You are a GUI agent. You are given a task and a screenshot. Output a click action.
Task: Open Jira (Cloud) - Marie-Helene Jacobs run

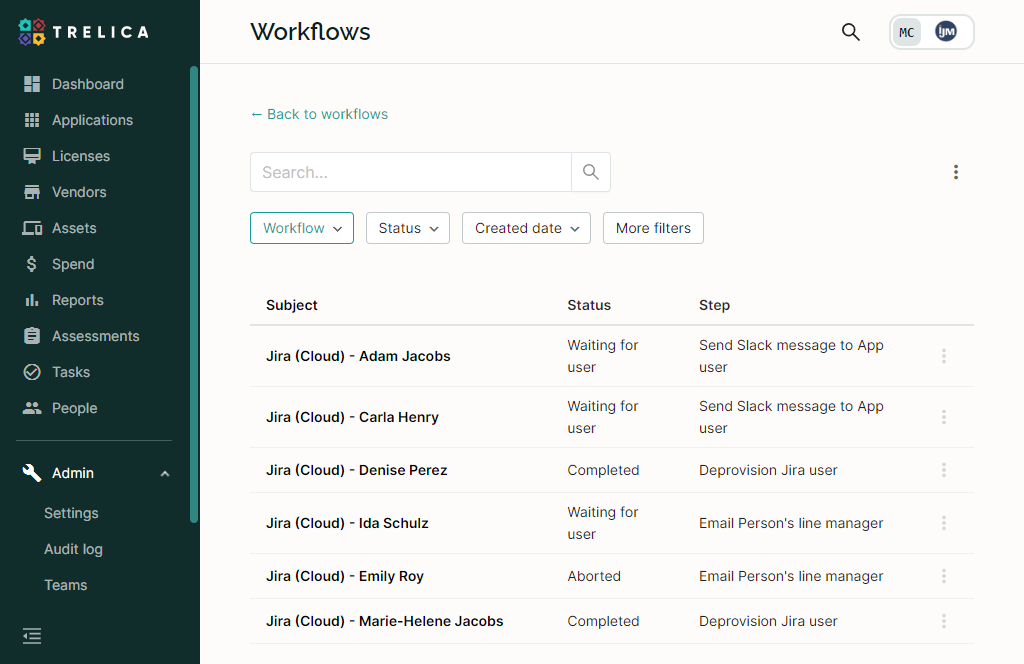pyautogui.click(x=385, y=621)
